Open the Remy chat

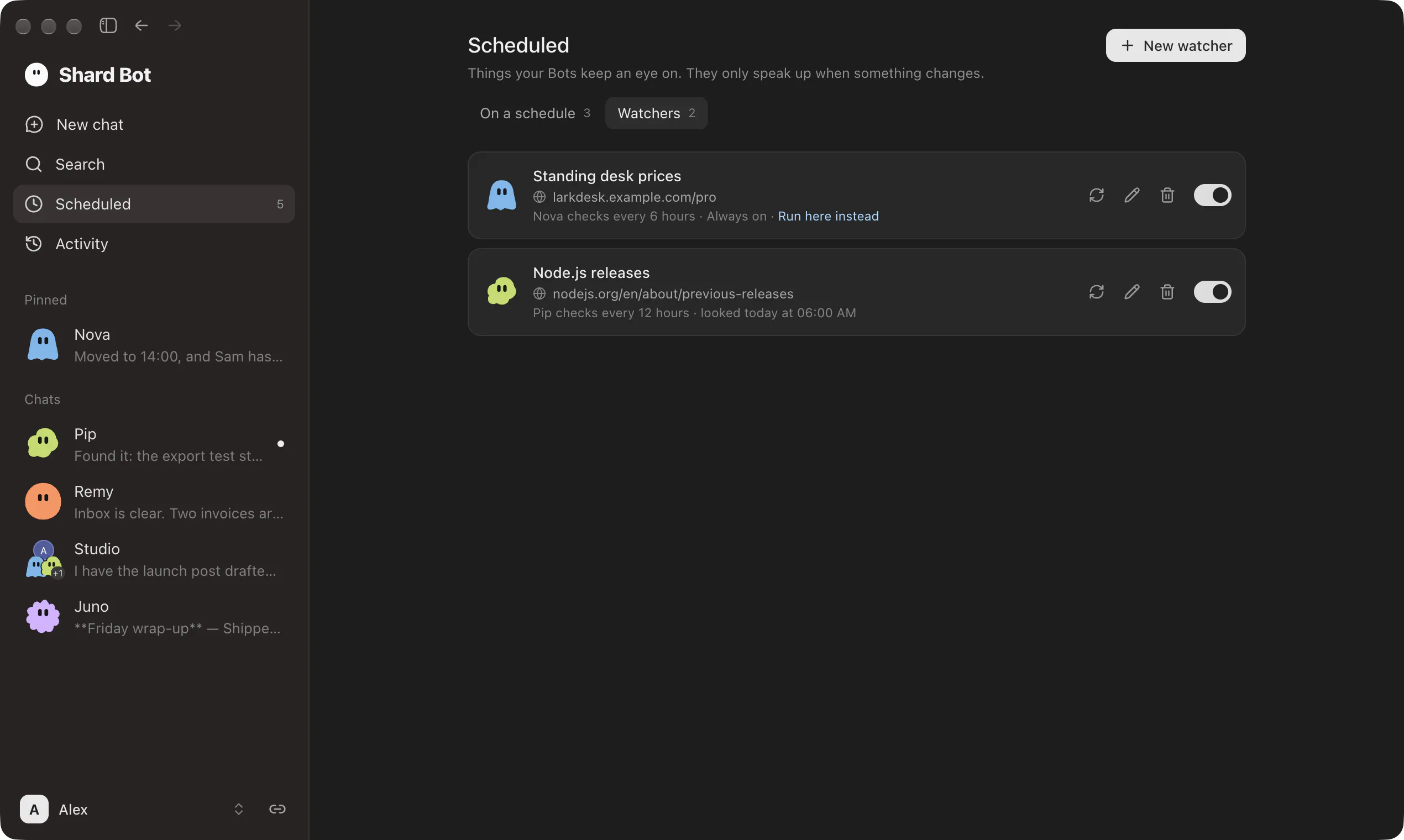click(154, 502)
